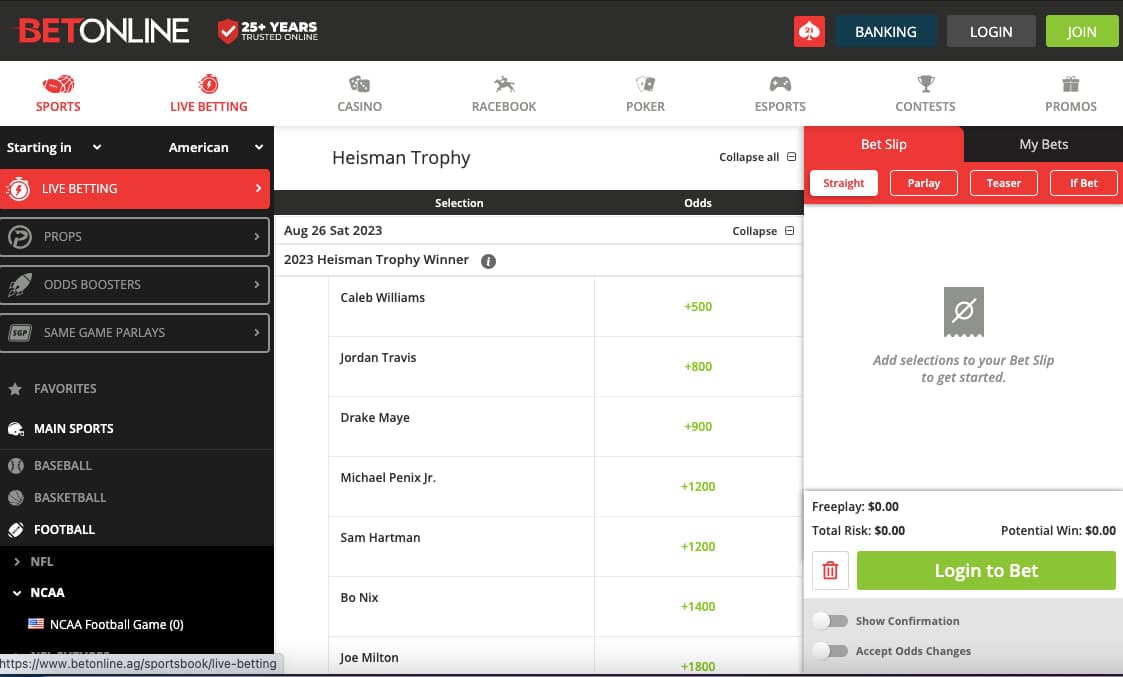Select Michael Penix Jr. +1200 odds
Image resolution: width=1123 pixels, height=677 pixels.
pyautogui.click(x=698, y=486)
